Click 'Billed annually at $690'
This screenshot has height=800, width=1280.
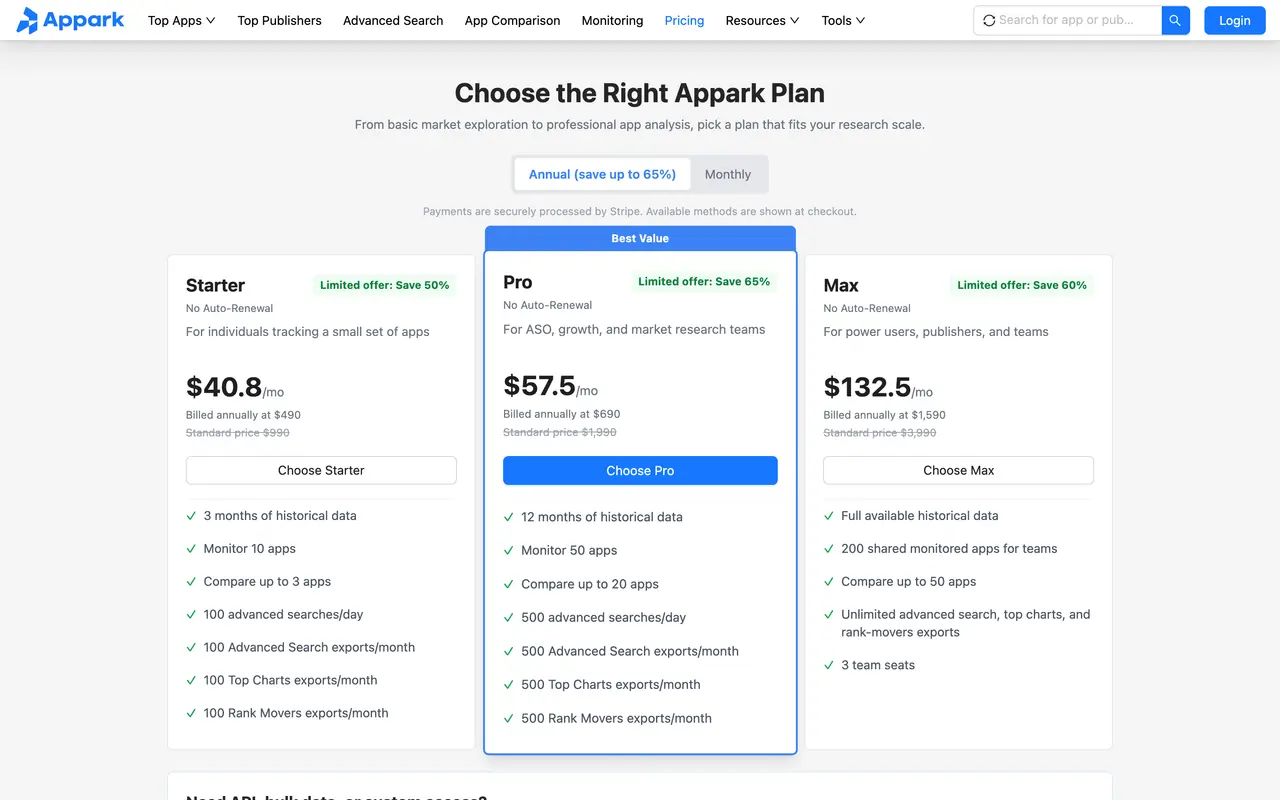click(x=562, y=414)
